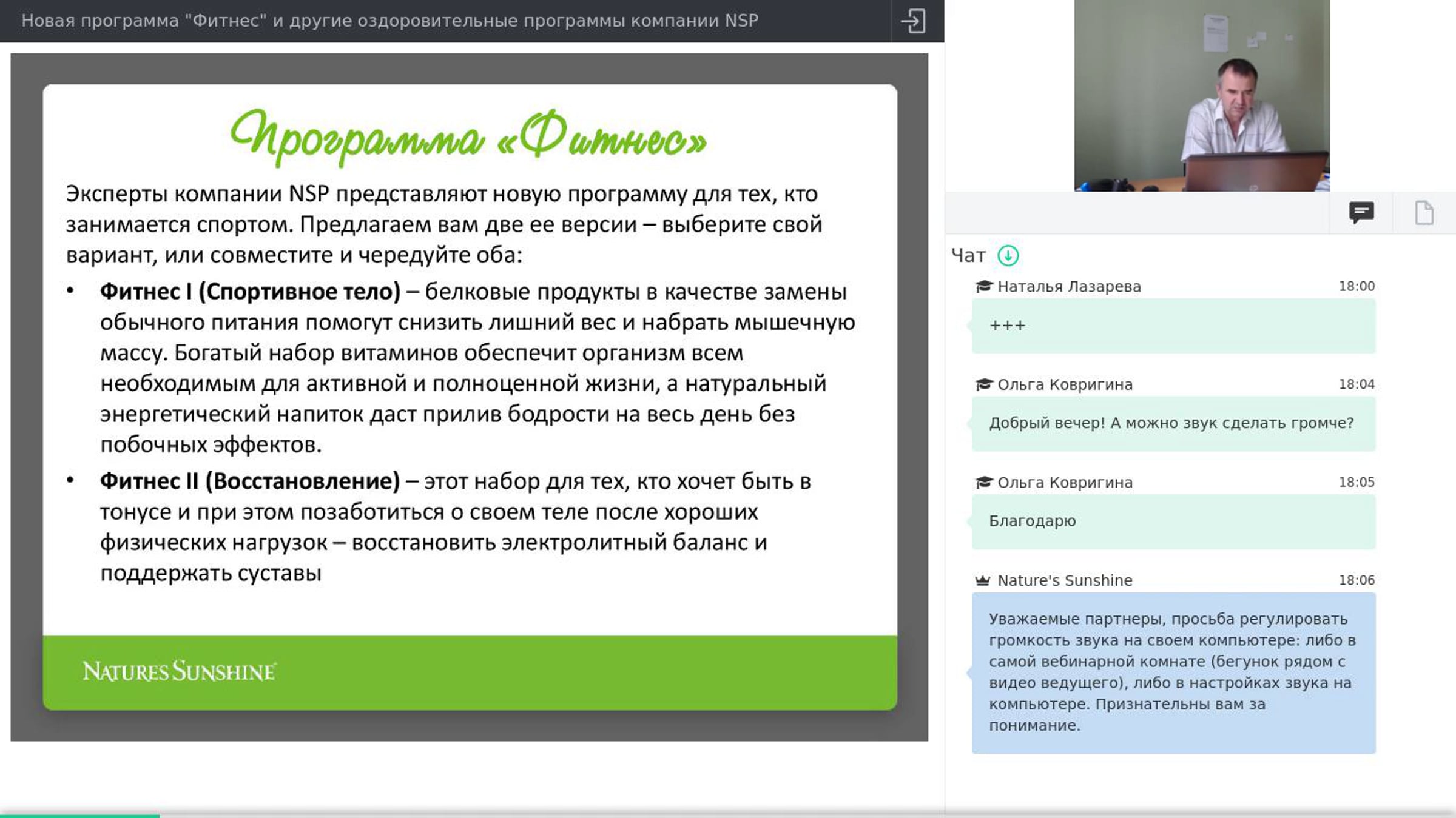Click the green chat scroll-down arrow icon
Screen dimensions: 1456x818
(x=1008, y=255)
